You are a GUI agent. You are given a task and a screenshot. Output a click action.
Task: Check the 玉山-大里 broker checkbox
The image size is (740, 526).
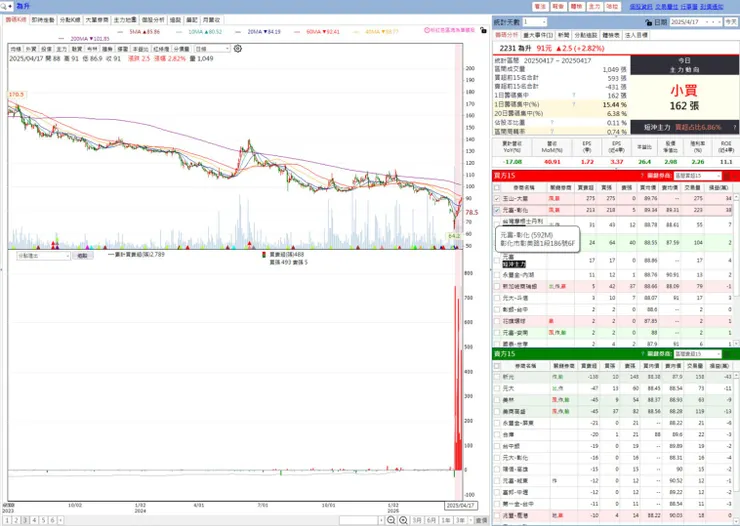(497, 199)
